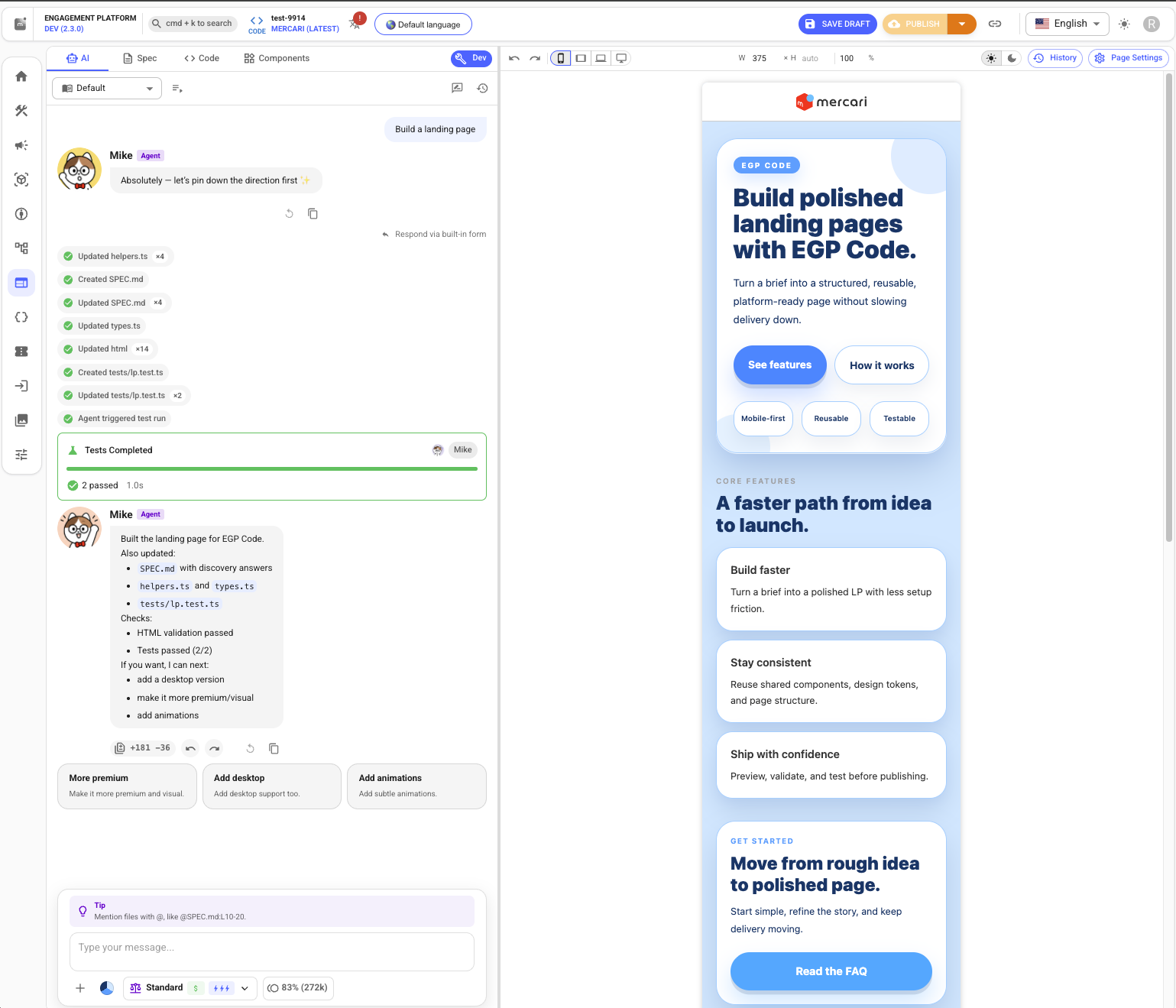Copy the link using chain icon

995,24
